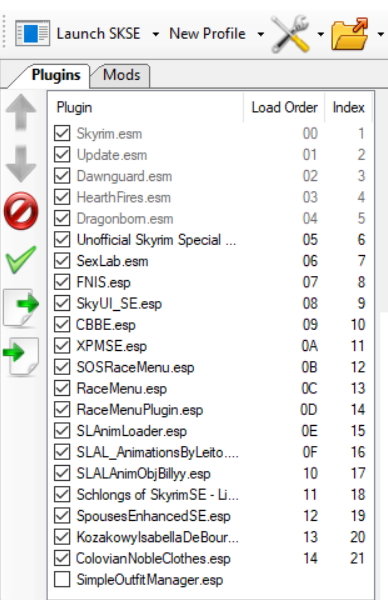Sort by the Load Order column header
The height and width of the screenshot is (600, 388).
285,108
